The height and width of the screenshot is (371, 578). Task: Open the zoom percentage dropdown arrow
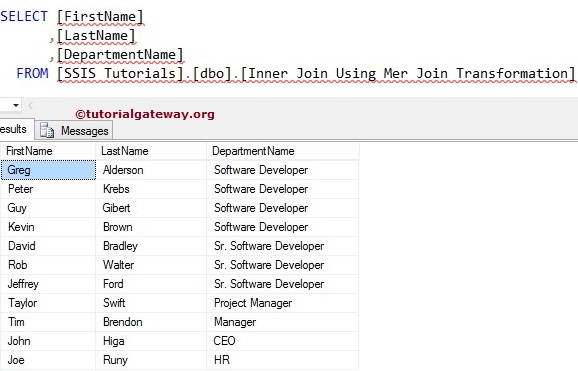15,105
